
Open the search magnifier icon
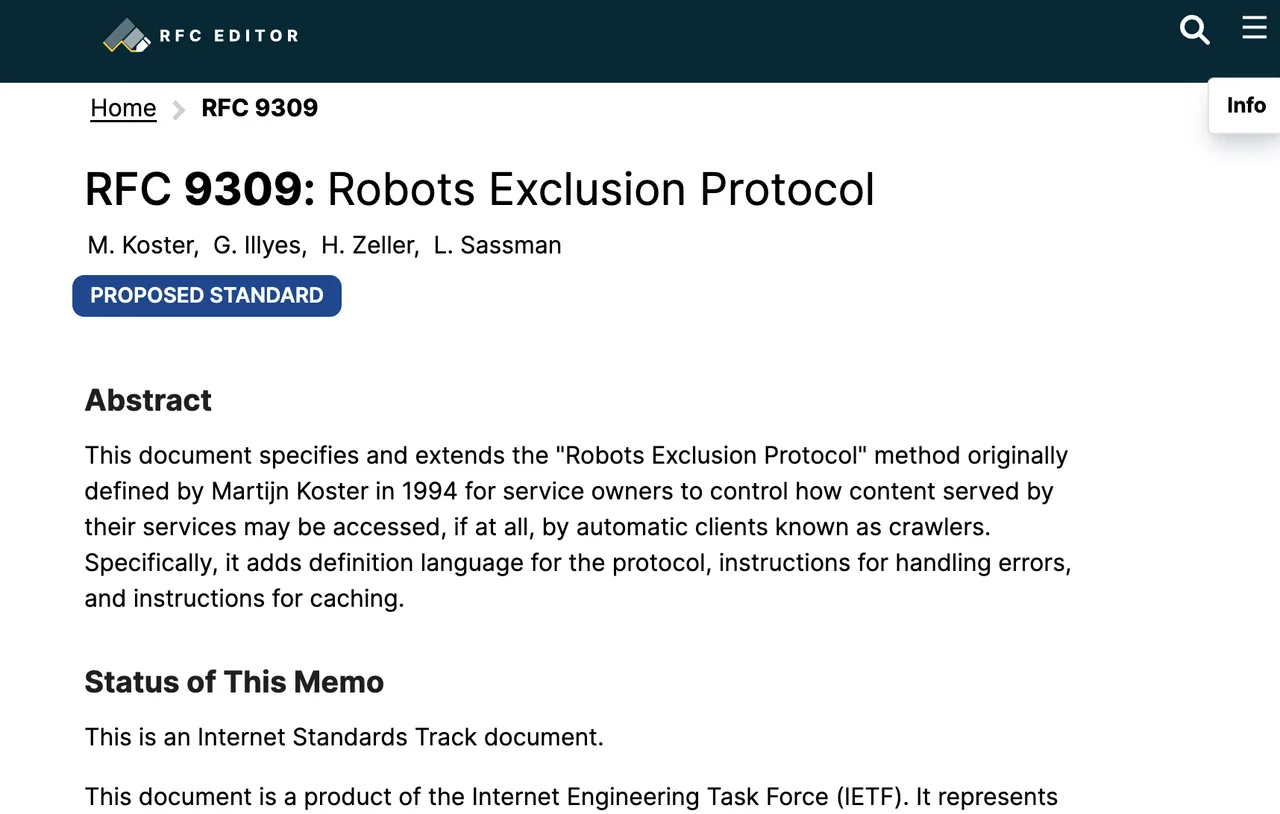pos(1194,30)
